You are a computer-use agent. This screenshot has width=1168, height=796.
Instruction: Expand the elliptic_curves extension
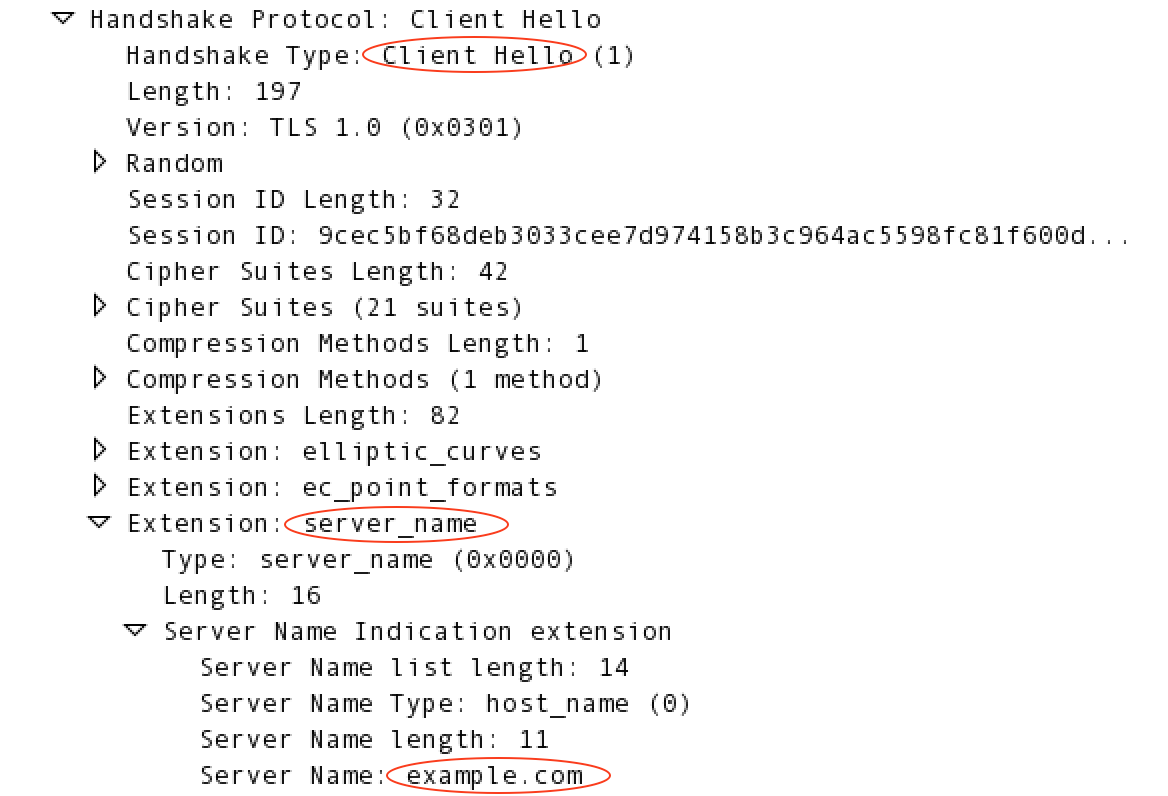pos(99,450)
